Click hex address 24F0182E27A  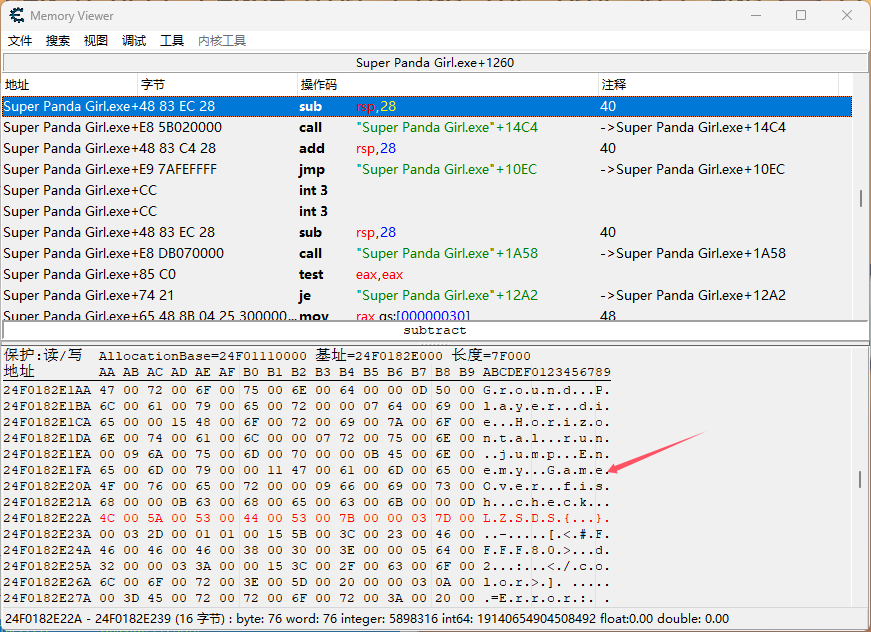click(47, 599)
